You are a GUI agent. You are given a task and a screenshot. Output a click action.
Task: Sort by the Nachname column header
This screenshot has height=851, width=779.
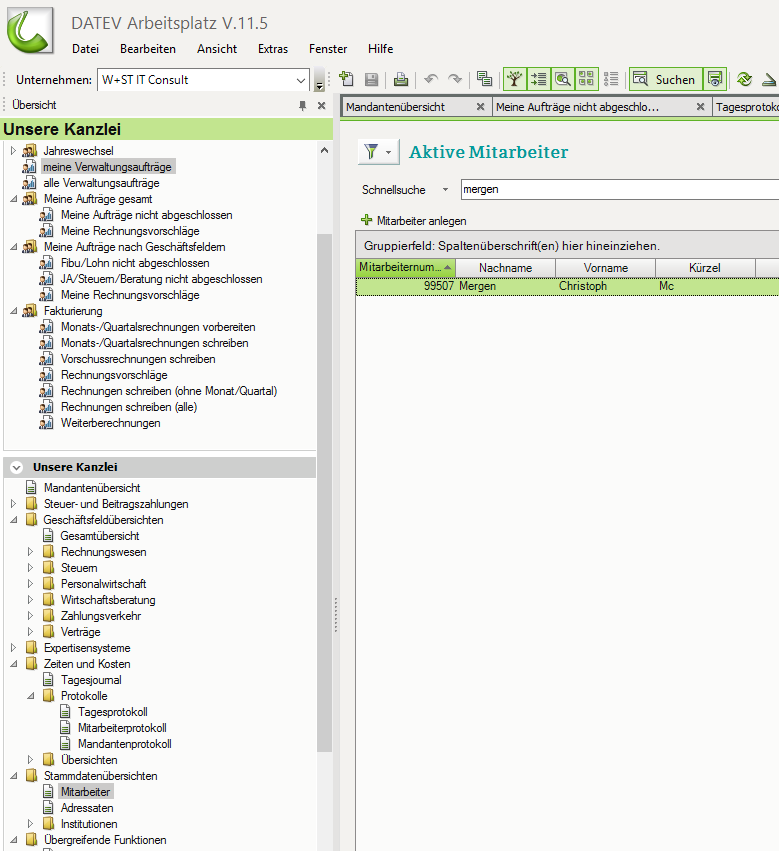coord(505,268)
